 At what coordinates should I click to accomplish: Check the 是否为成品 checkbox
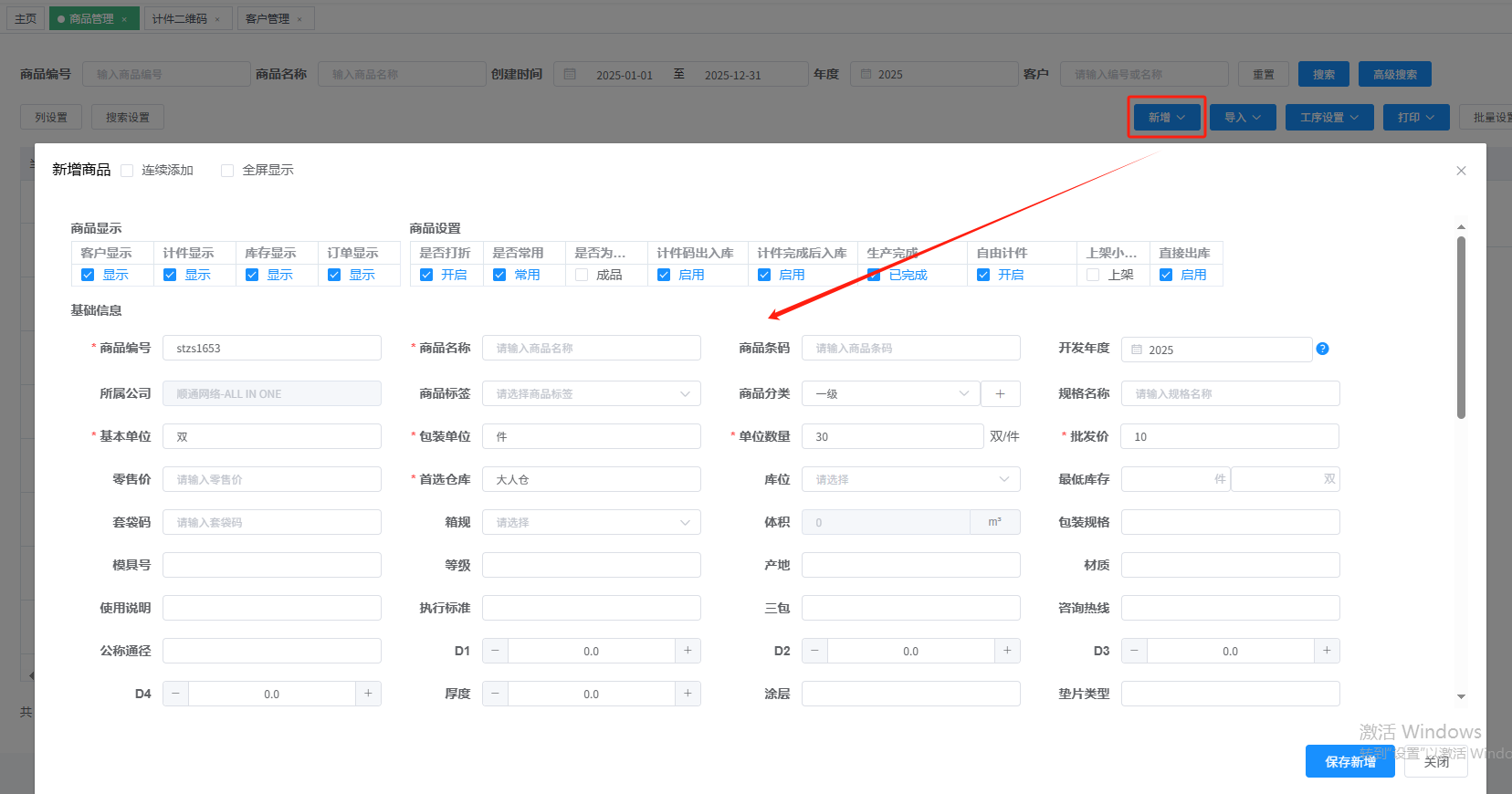[582, 275]
